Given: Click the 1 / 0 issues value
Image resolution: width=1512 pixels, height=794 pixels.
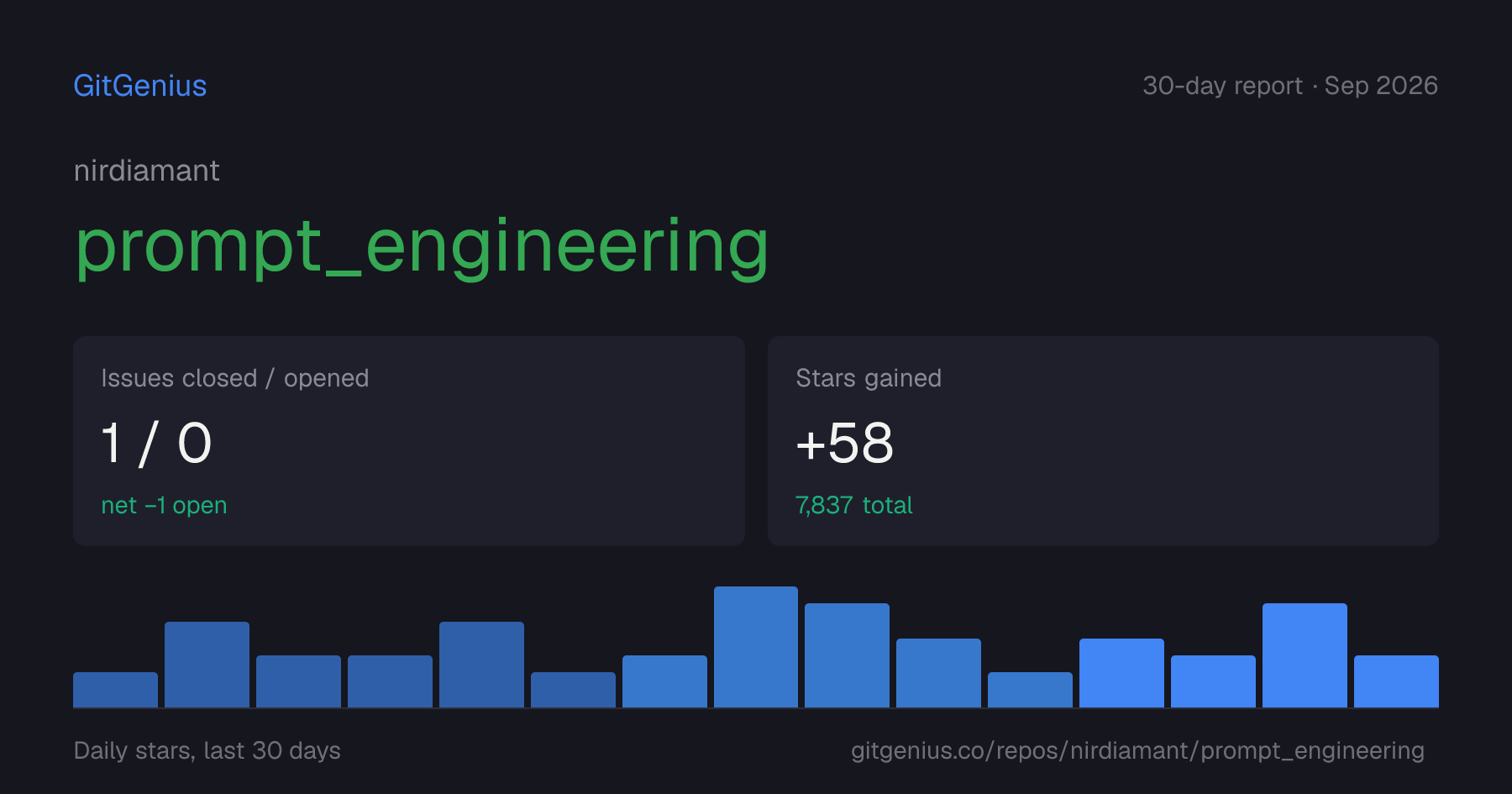Looking at the screenshot, I should click(x=156, y=443).
